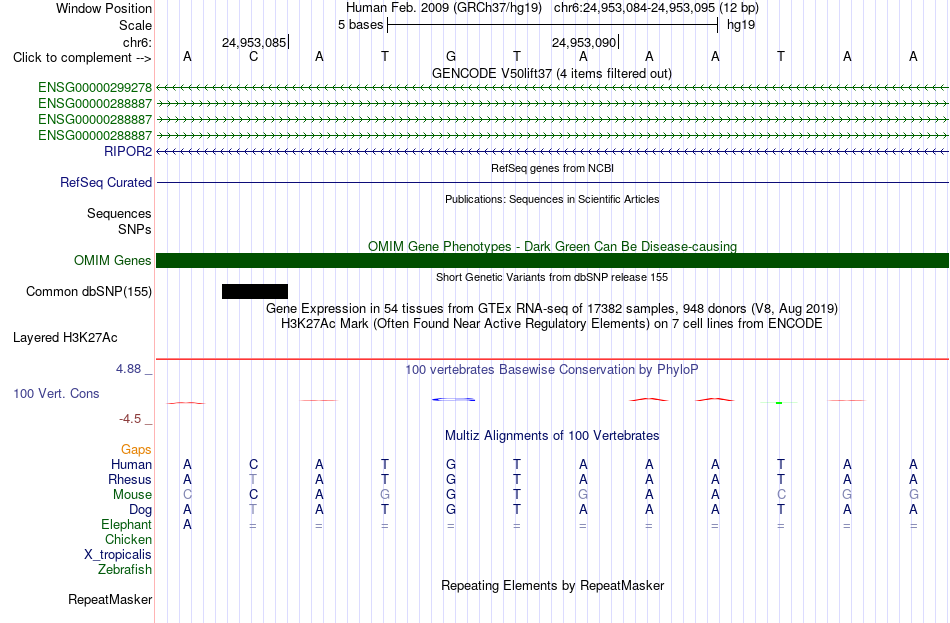Open the RepeatMasker track label
950x623 pixels.
(x=110, y=600)
